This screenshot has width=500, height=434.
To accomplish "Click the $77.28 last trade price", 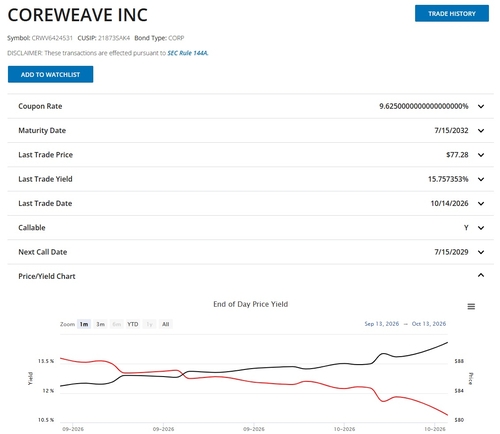I will pyautogui.click(x=457, y=155).
